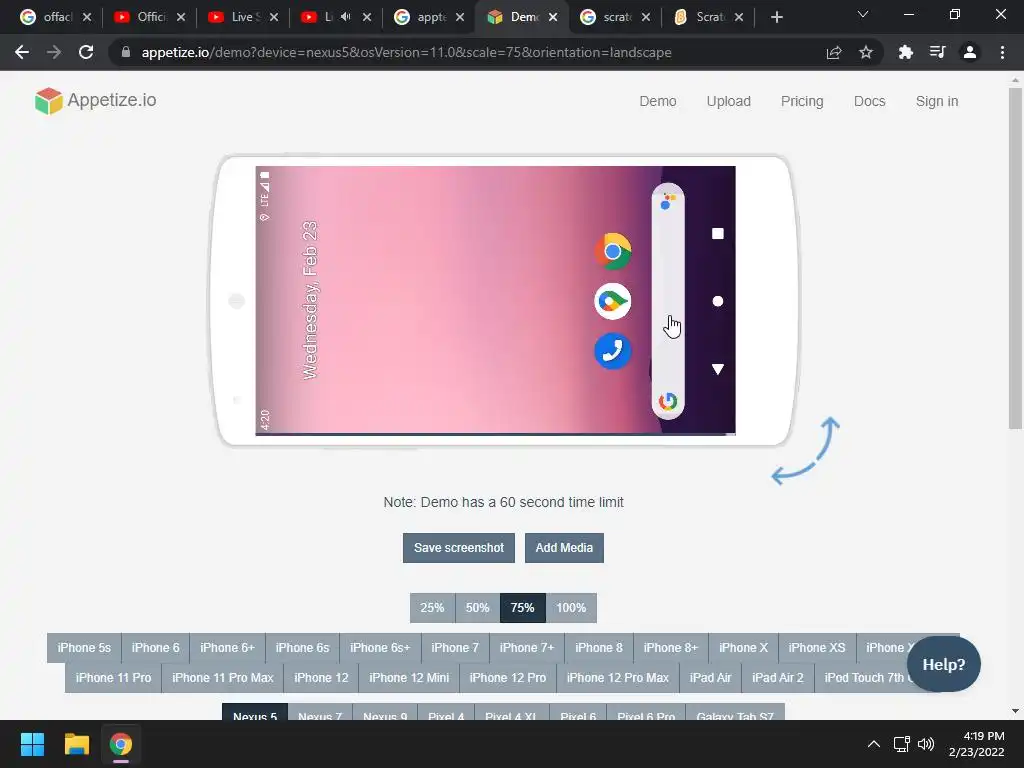Viewport: 1024px width, 768px height.
Task: Open the browser extensions puzzle icon
Action: click(x=905, y=52)
